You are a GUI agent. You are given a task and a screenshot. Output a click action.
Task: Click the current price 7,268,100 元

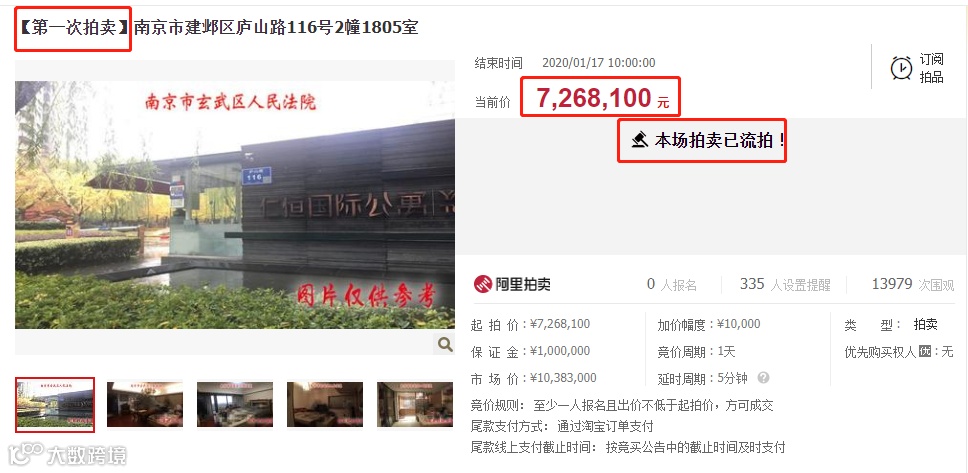pos(603,98)
